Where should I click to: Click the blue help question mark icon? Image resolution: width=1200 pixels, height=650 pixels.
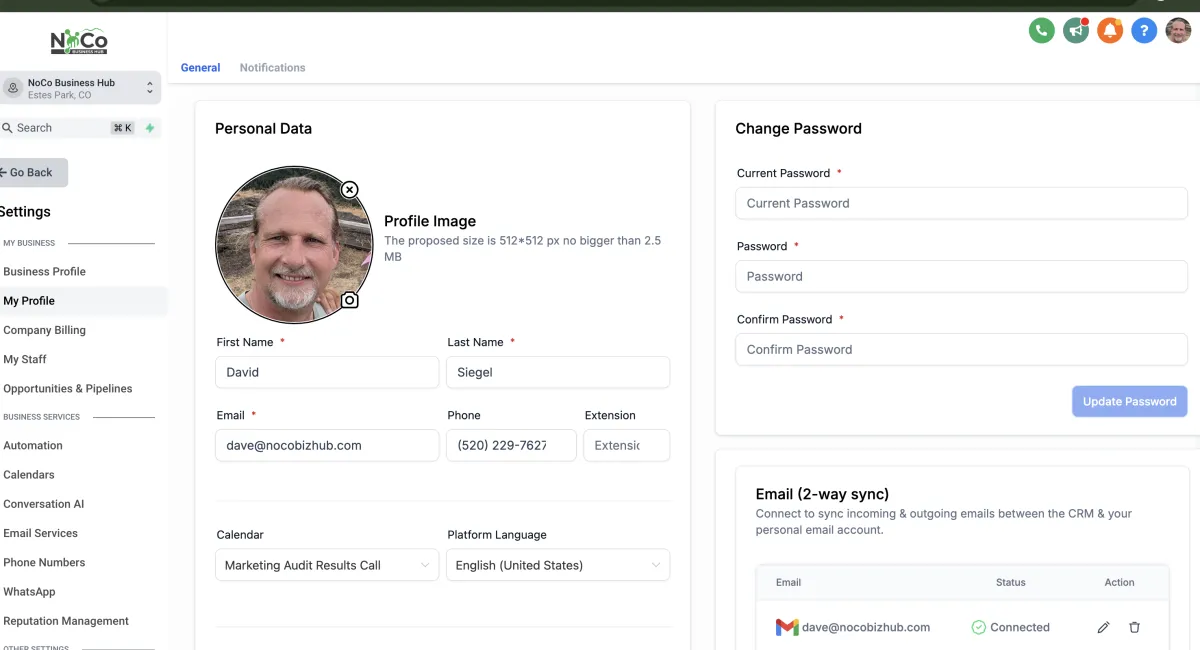1144,30
